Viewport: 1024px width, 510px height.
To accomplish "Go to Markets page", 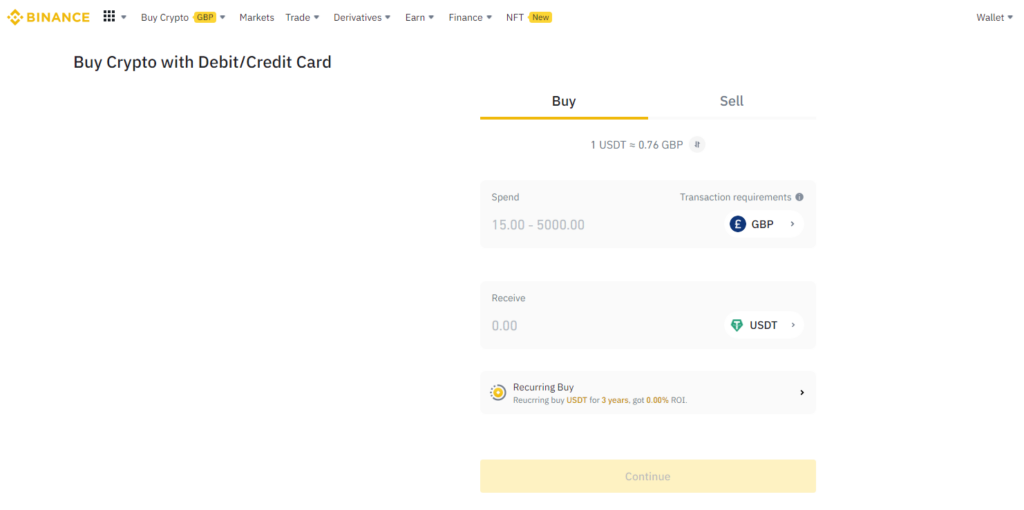I will point(256,18).
